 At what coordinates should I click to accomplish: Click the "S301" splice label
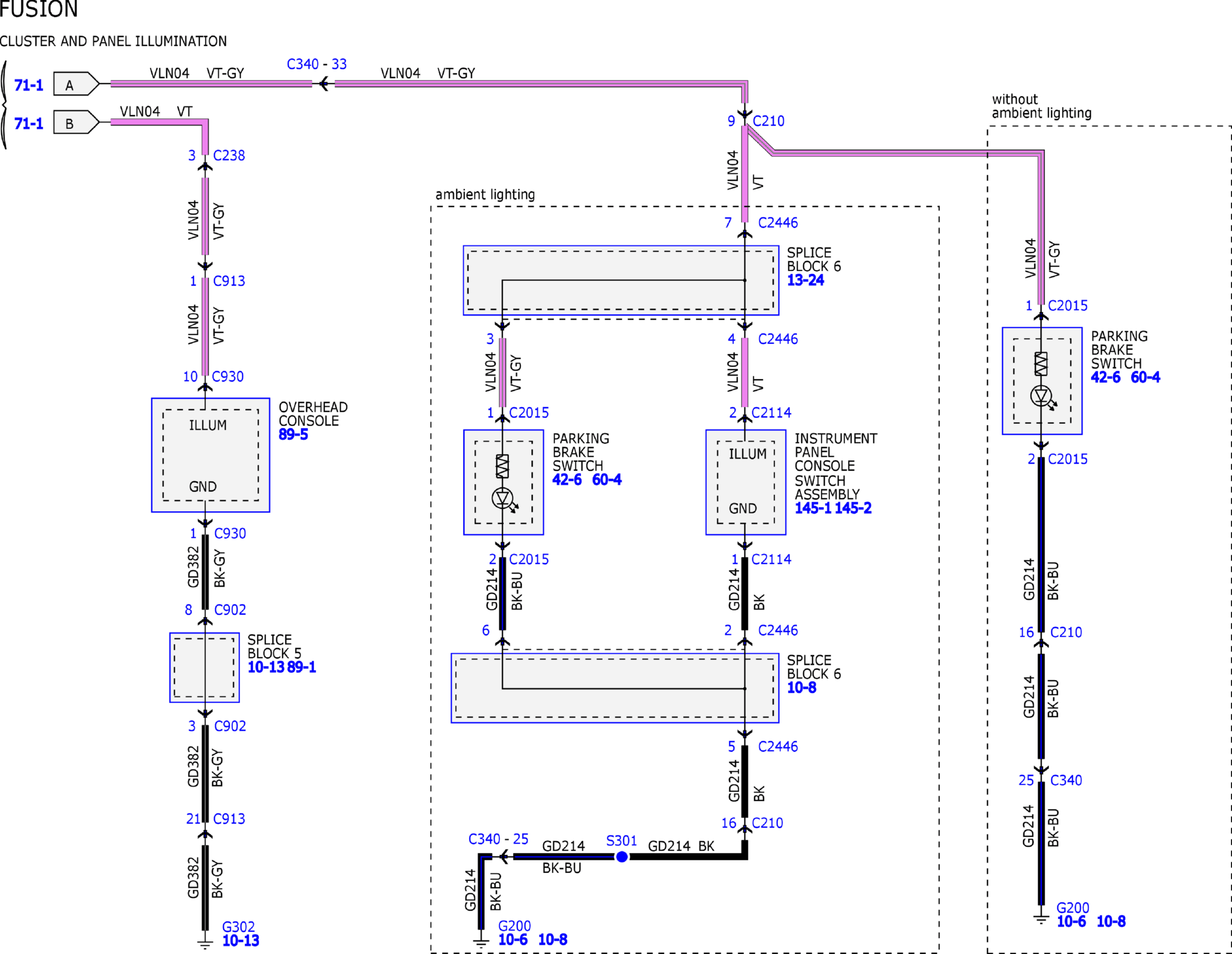click(621, 841)
